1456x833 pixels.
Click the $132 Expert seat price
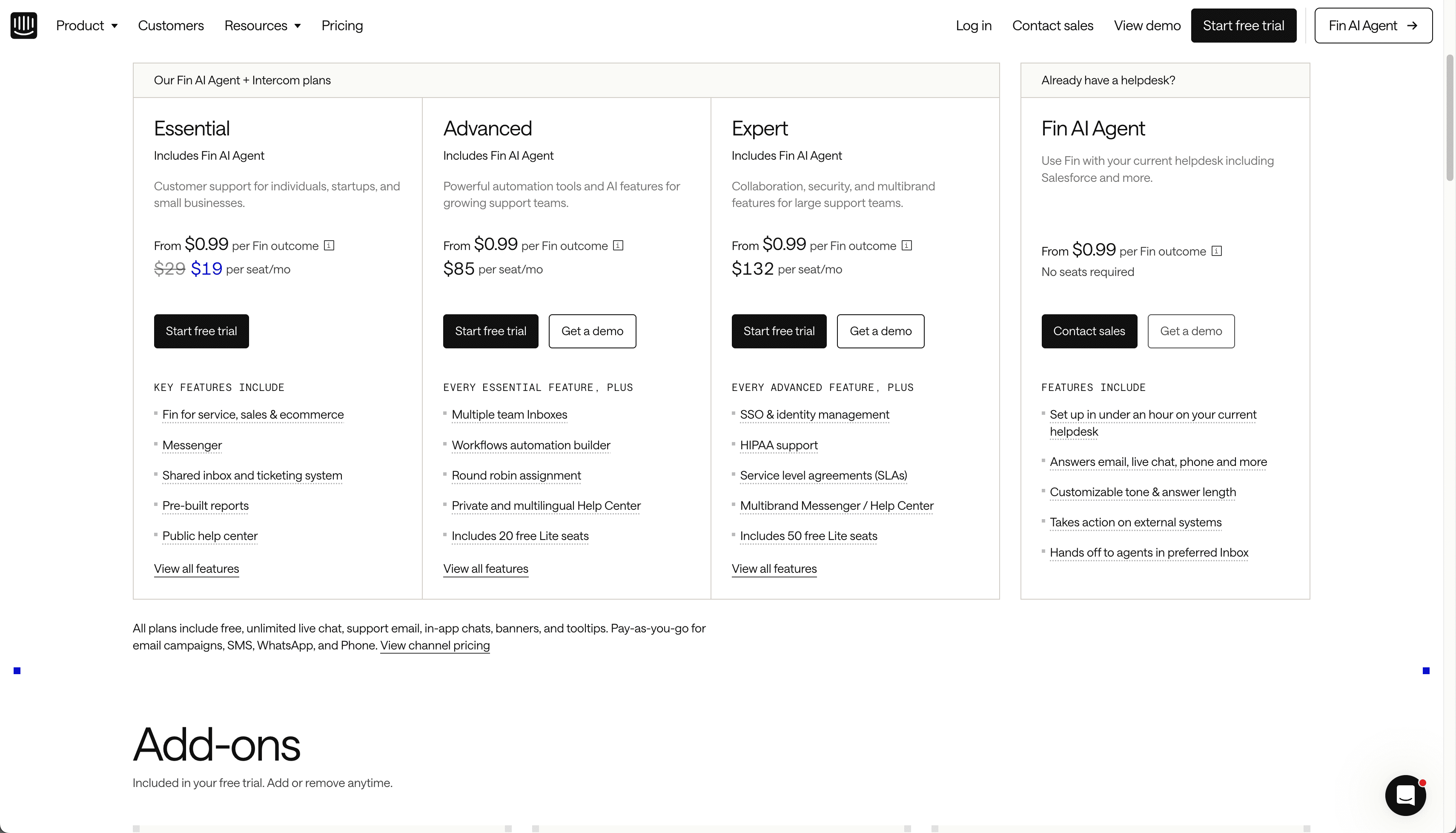(753, 268)
